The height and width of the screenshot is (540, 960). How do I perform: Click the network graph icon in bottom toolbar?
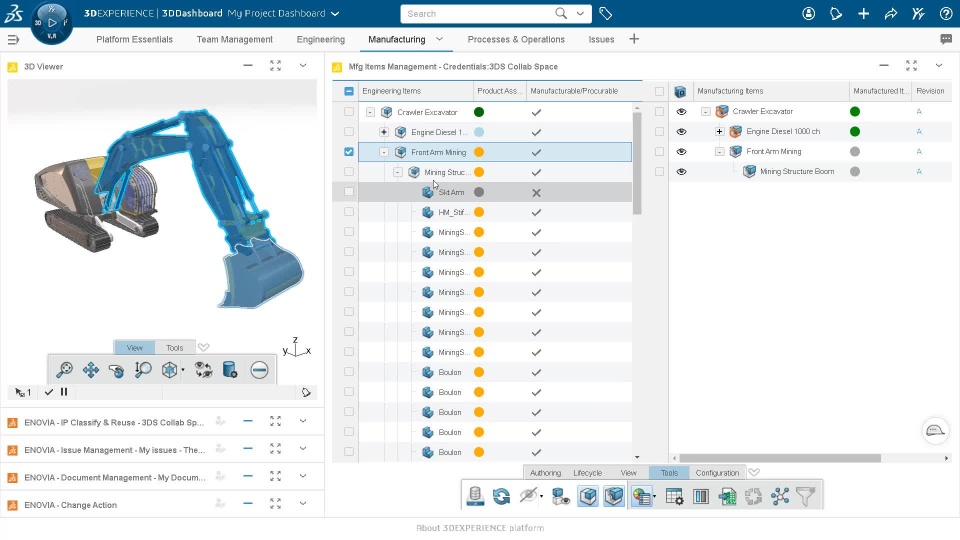pyautogui.click(x=780, y=496)
